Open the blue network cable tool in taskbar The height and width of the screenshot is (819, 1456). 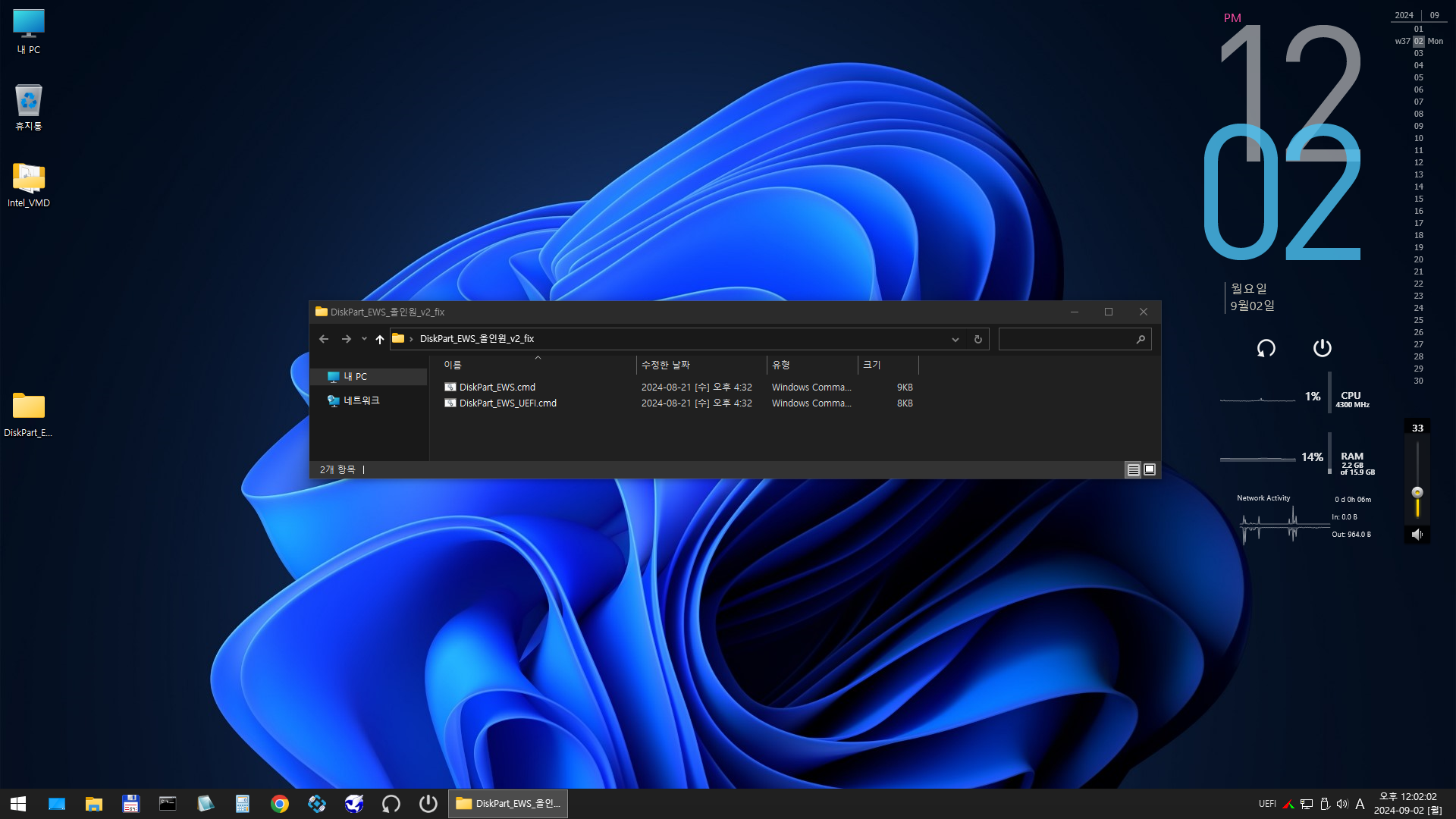point(317,804)
